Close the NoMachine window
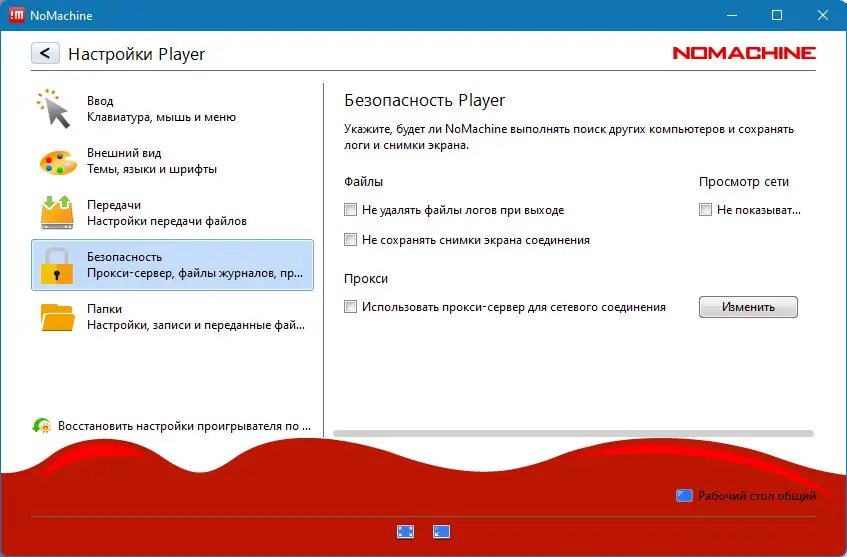The height and width of the screenshot is (557, 847). click(823, 15)
